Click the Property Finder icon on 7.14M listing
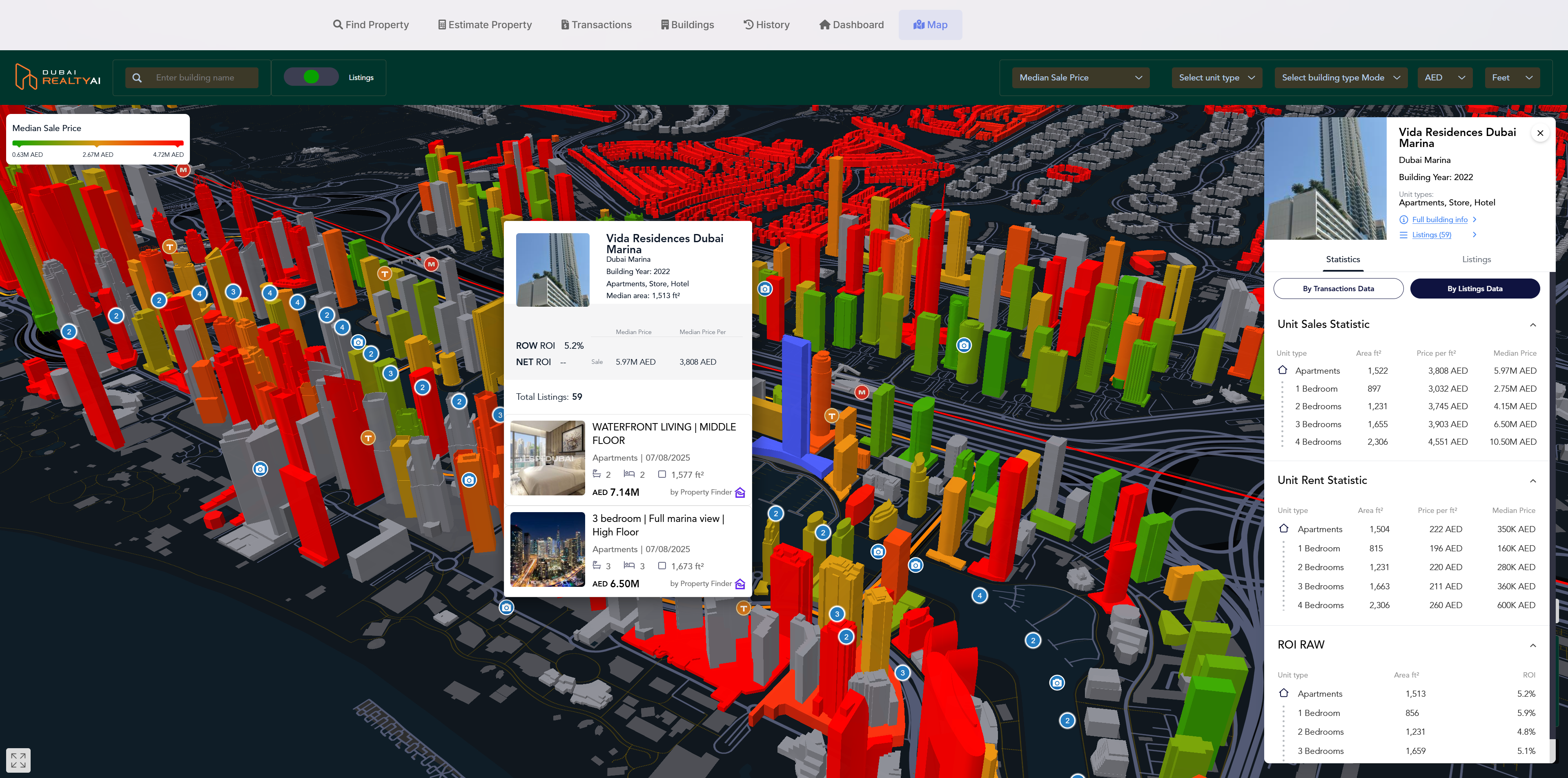The width and height of the screenshot is (1568, 778). pyautogui.click(x=740, y=493)
